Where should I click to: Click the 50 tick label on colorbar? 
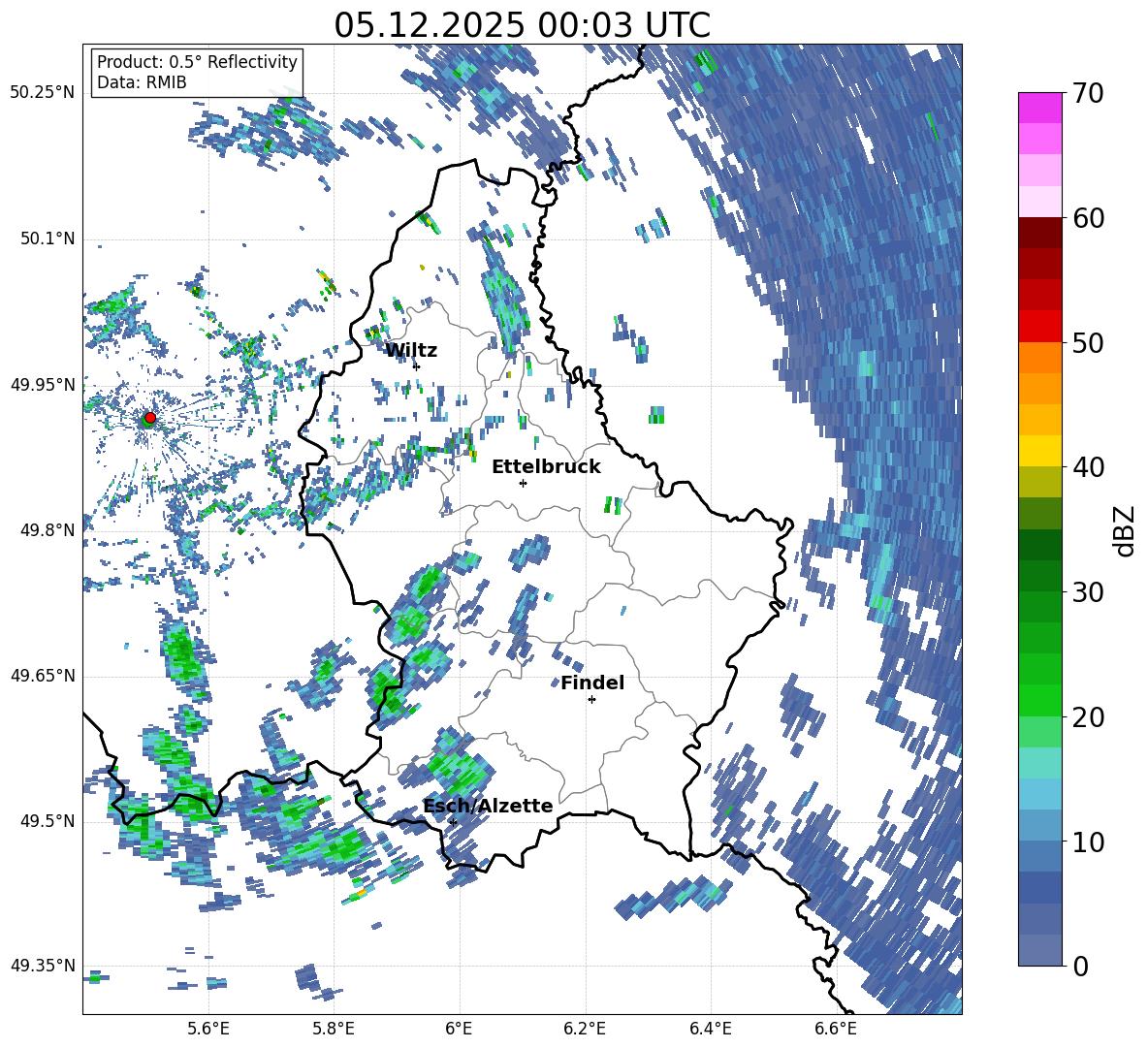pos(1088,342)
